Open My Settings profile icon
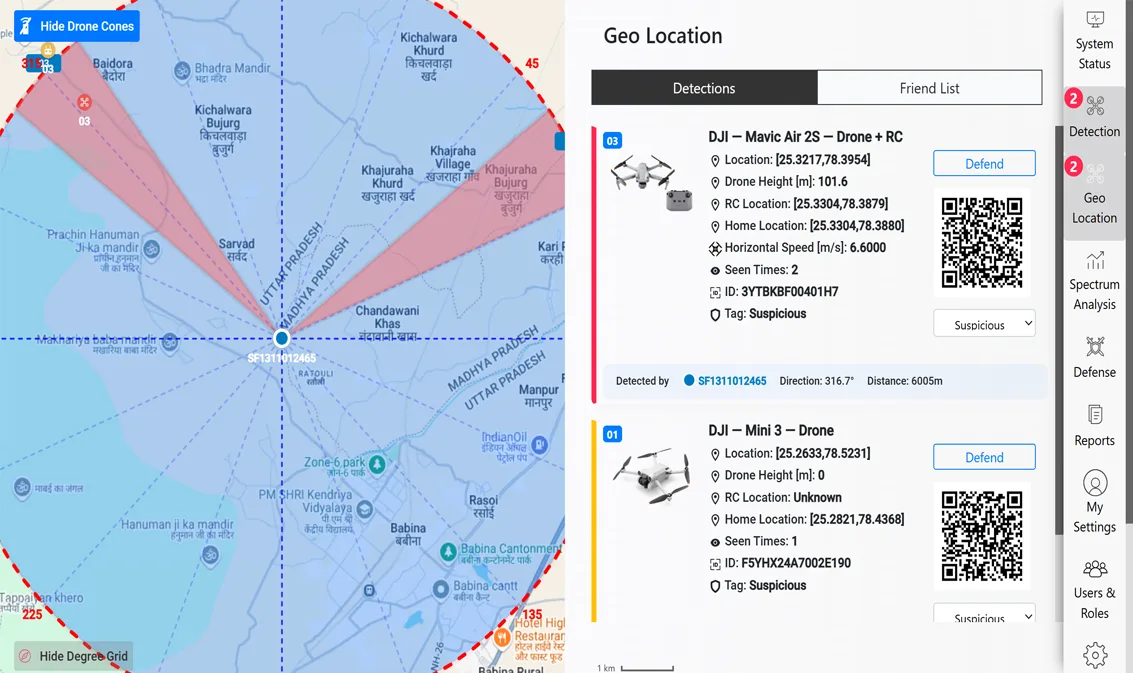Image resolution: width=1133 pixels, height=673 pixels. pos(1095,483)
